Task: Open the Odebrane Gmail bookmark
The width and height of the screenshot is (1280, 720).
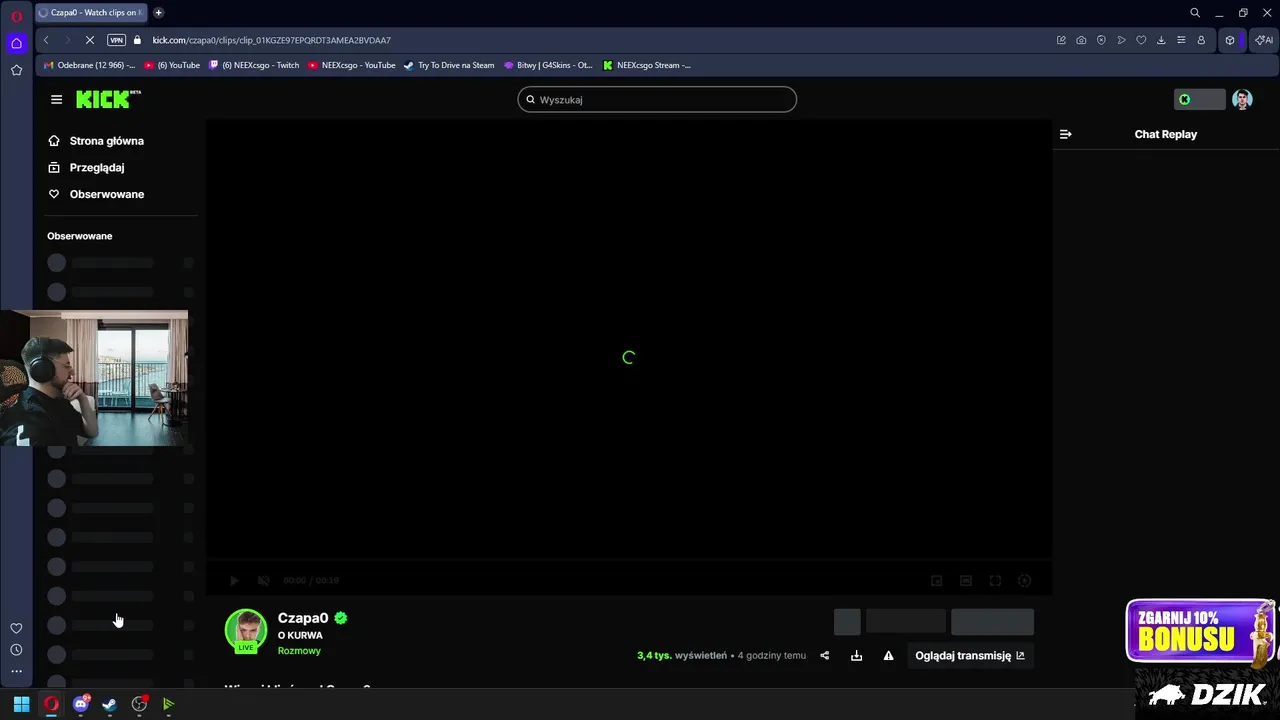Action: tap(89, 65)
